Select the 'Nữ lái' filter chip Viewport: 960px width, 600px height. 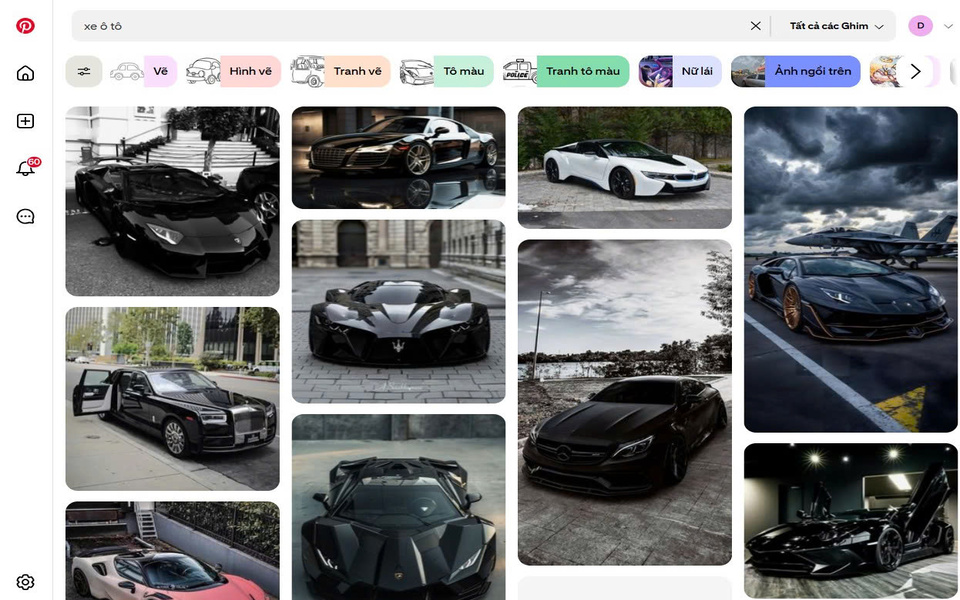pos(680,71)
